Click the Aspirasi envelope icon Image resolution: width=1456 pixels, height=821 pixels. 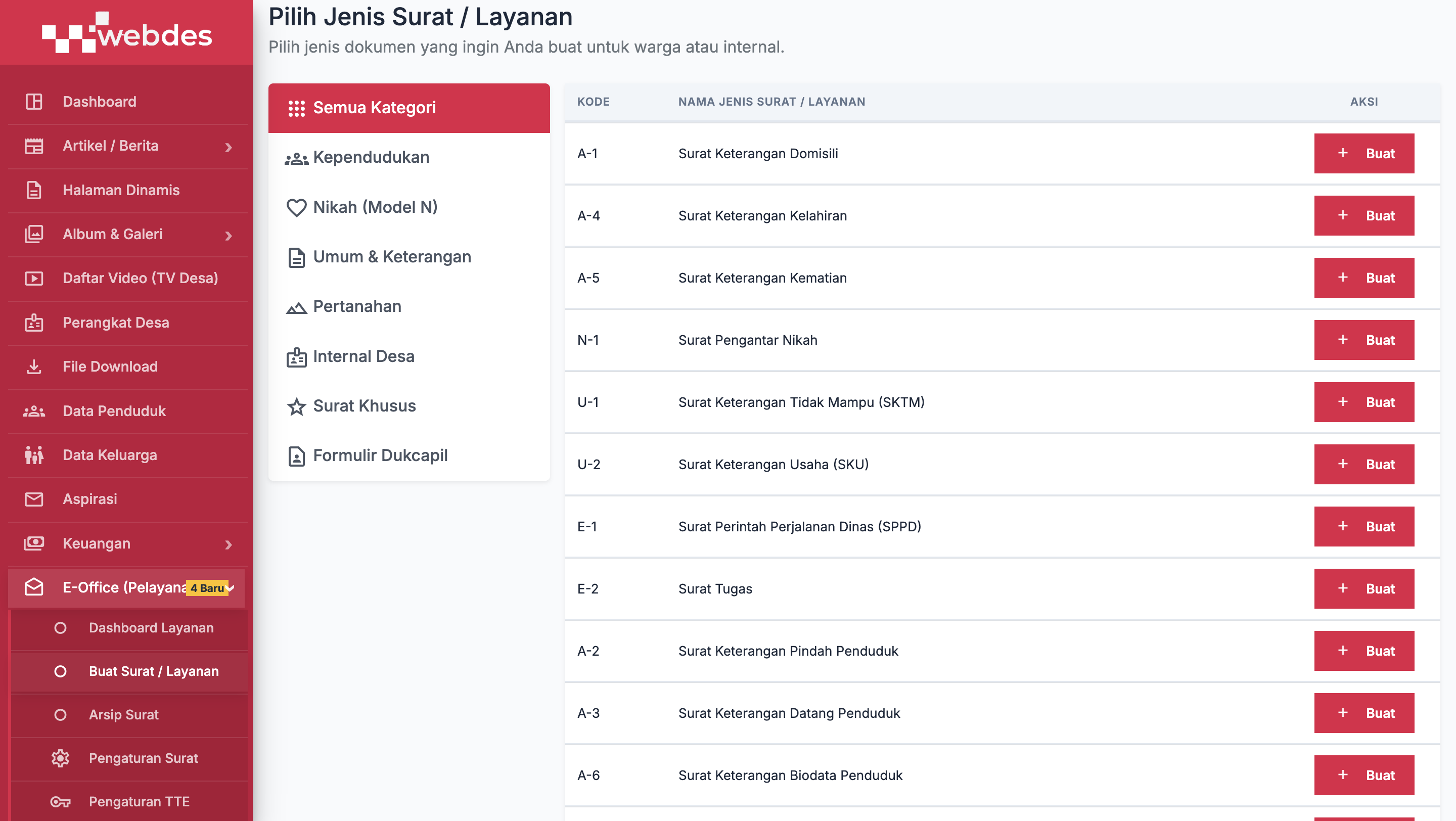tap(34, 499)
